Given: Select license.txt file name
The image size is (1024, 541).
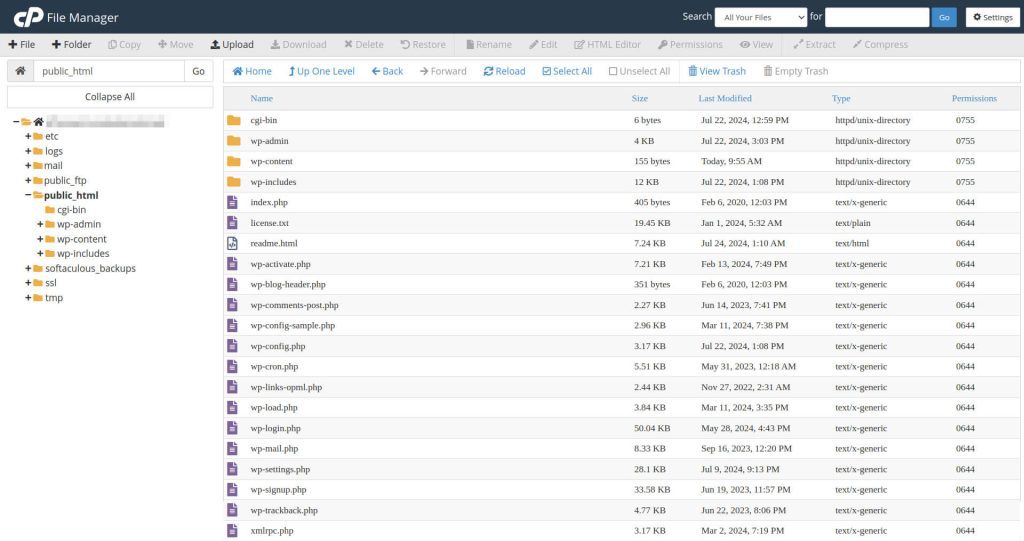Looking at the screenshot, I should coord(269,223).
